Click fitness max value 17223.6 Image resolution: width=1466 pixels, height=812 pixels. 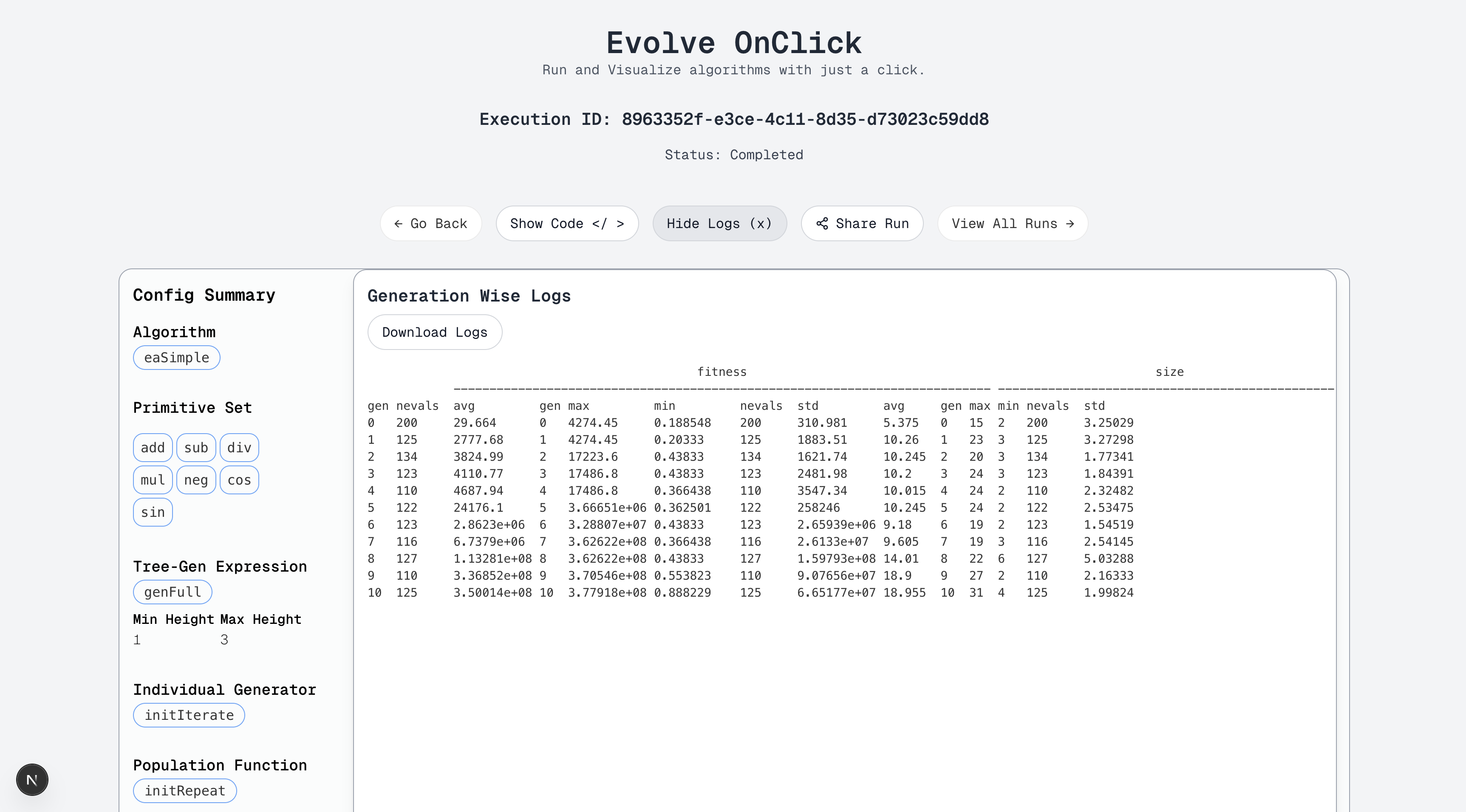point(593,457)
